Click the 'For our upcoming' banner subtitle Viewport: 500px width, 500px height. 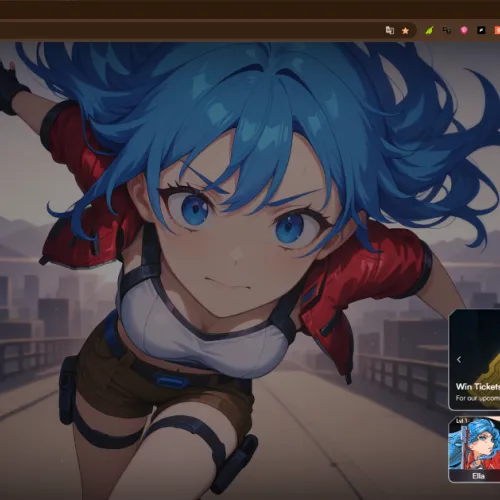pos(478,398)
